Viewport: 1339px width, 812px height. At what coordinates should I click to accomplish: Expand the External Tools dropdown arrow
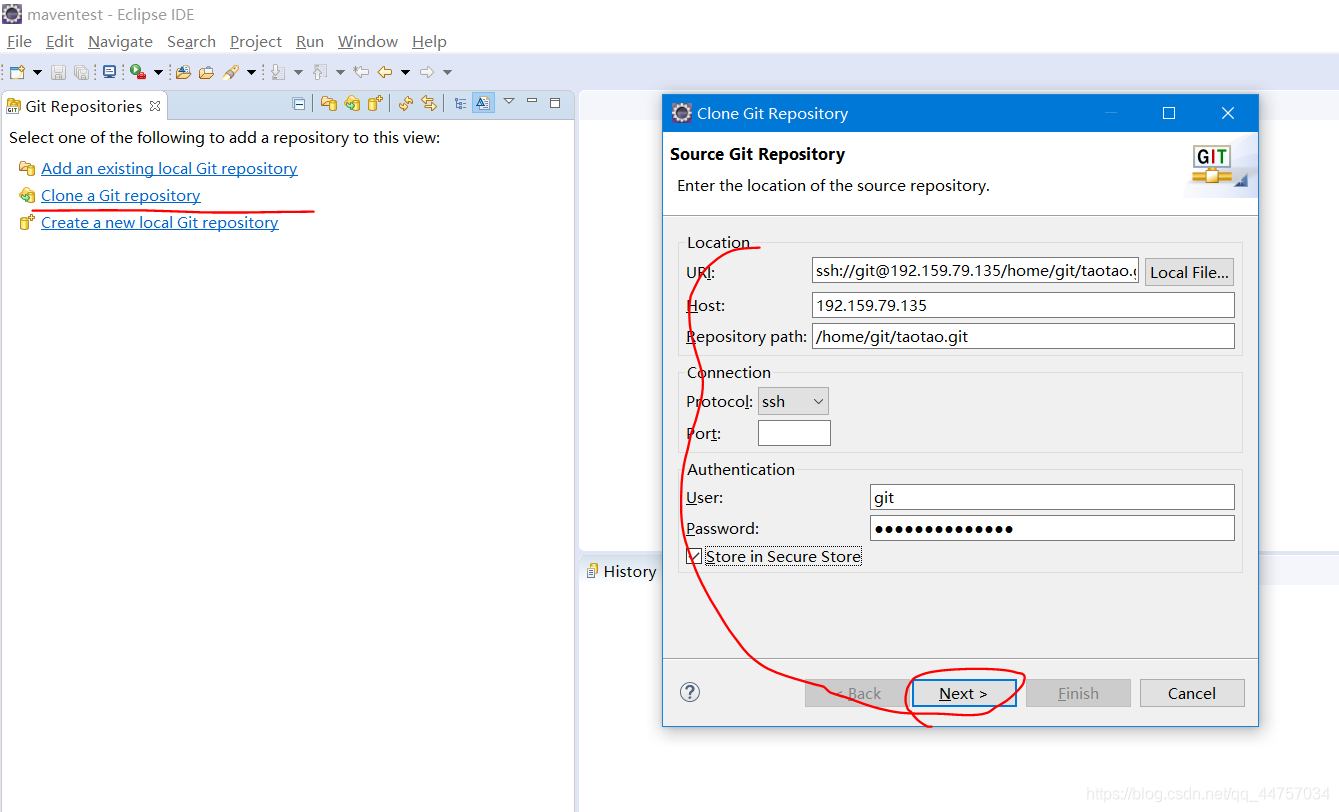tap(158, 72)
